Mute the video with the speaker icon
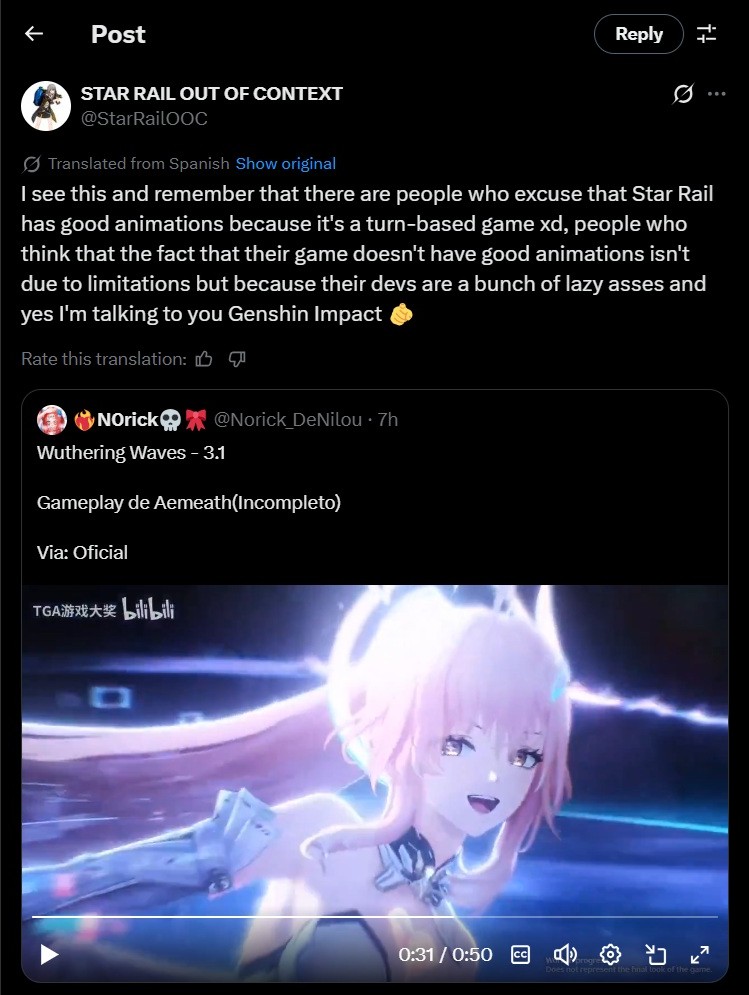The width and height of the screenshot is (749, 995). pyautogui.click(x=565, y=954)
